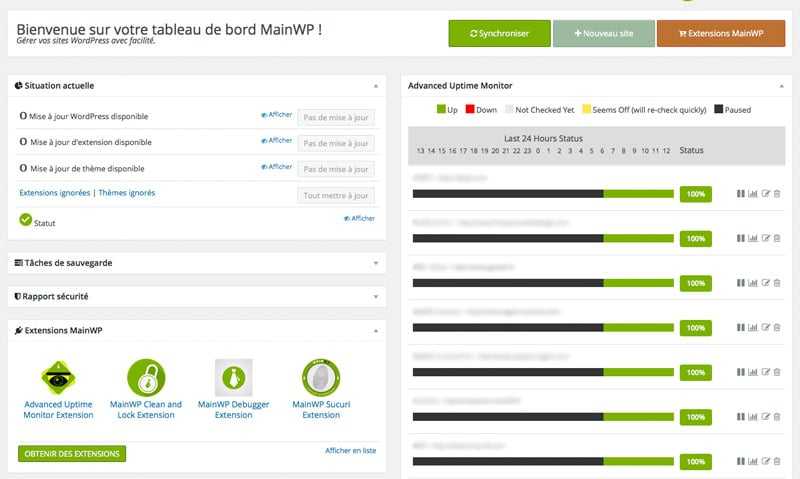
Task: Click the Tout mettre à jour button
Action: tap(336, 195)
